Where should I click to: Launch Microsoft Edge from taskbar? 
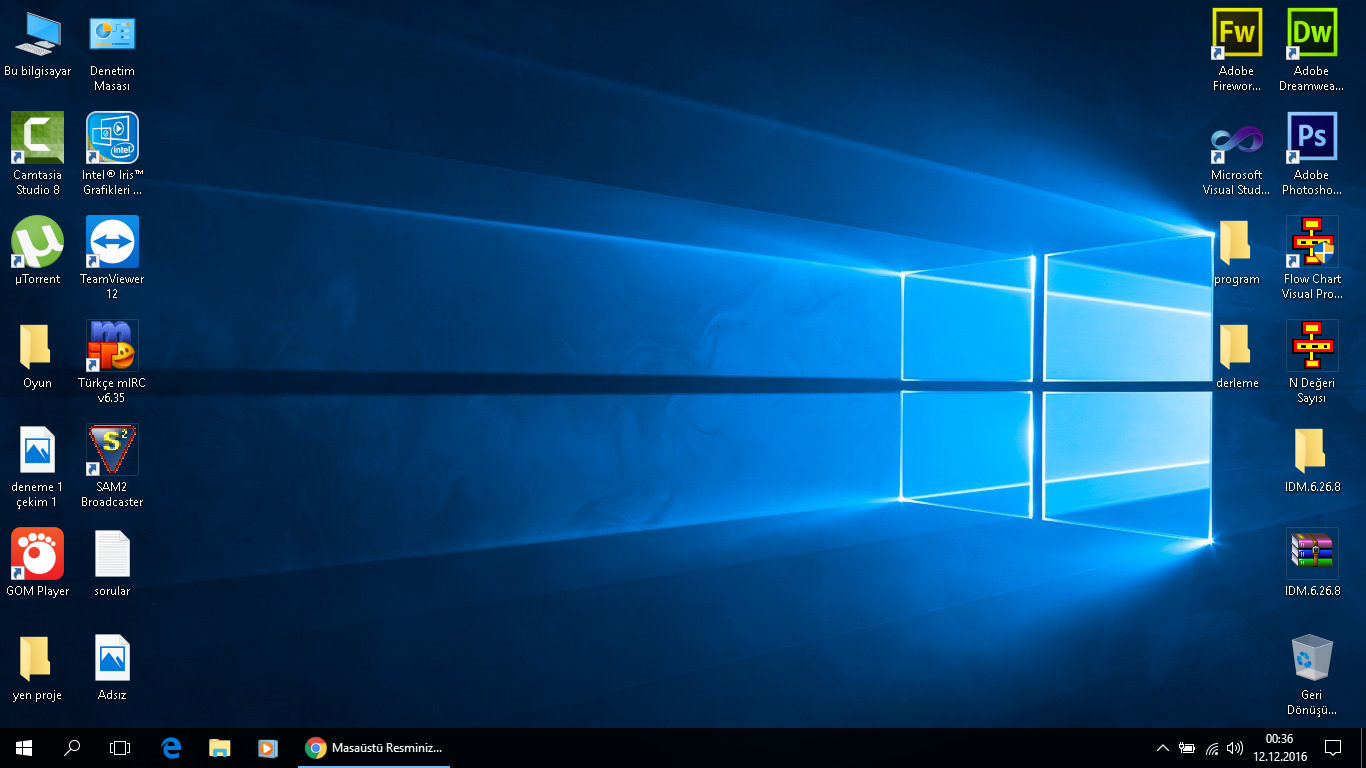click(171, 748)
